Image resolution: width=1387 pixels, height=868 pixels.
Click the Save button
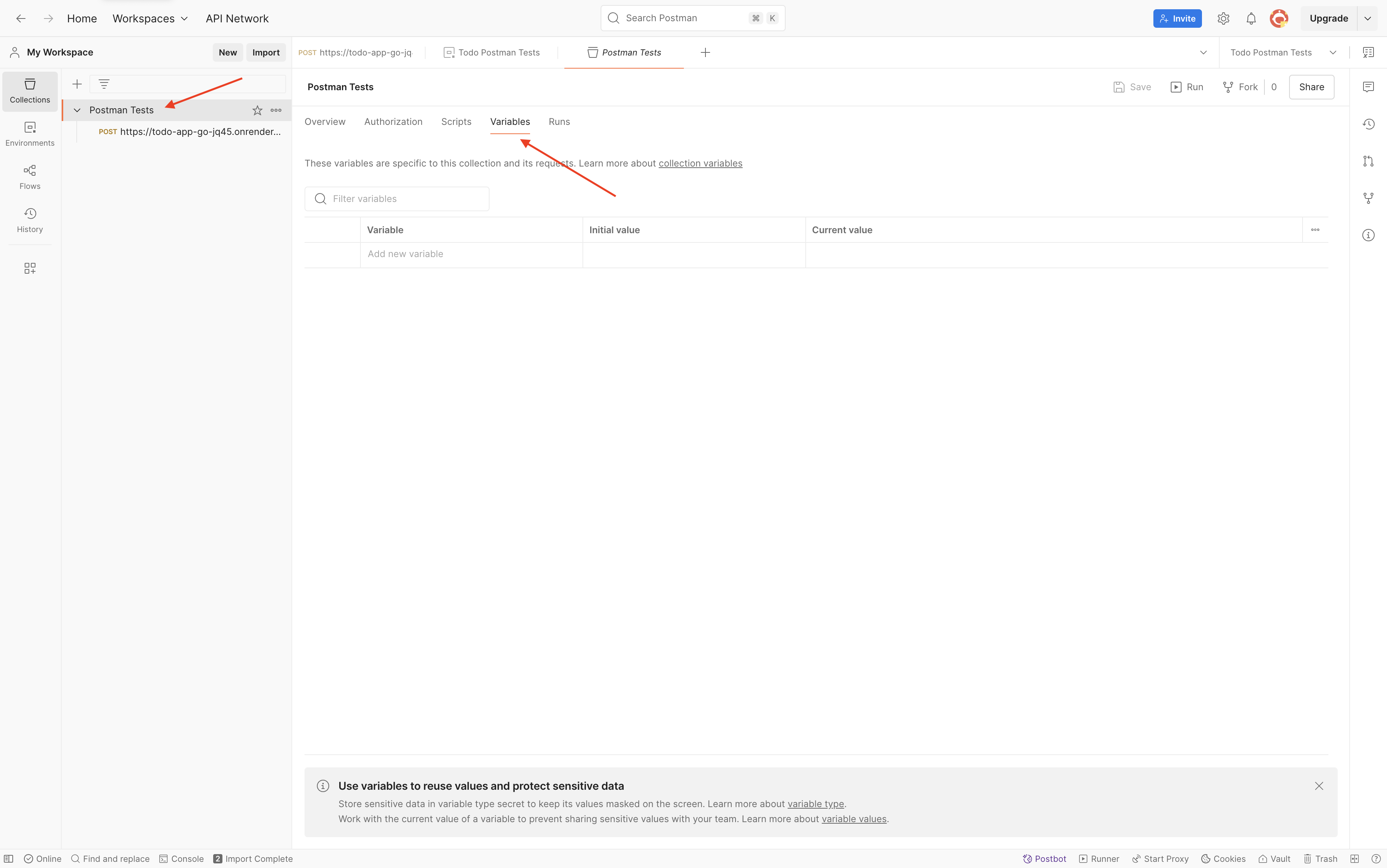1132,87
